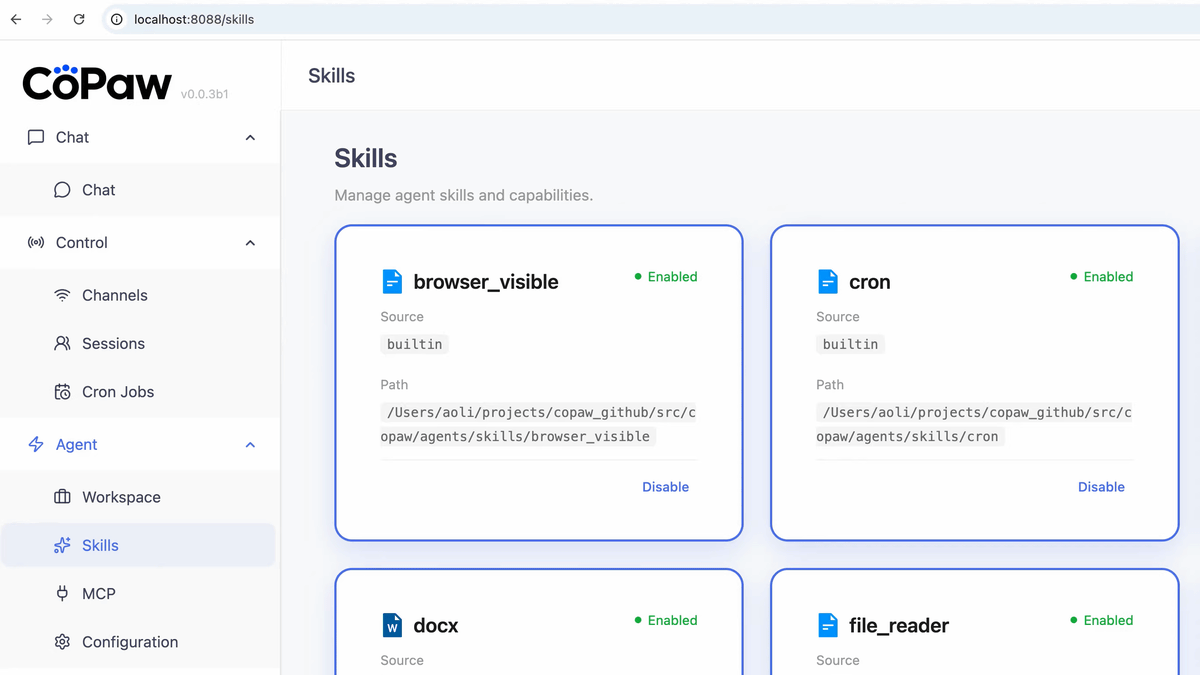Disable the browser_visible skill
Viewport: 1200px width, 675px height.
665,487
